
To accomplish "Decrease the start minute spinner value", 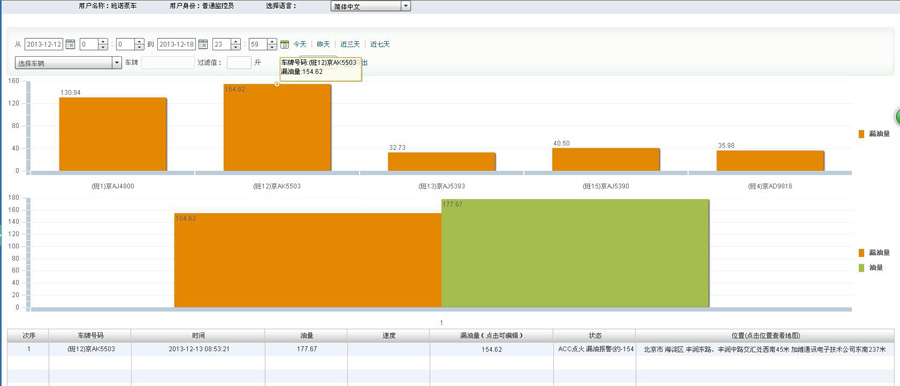I will click(139, 47).
